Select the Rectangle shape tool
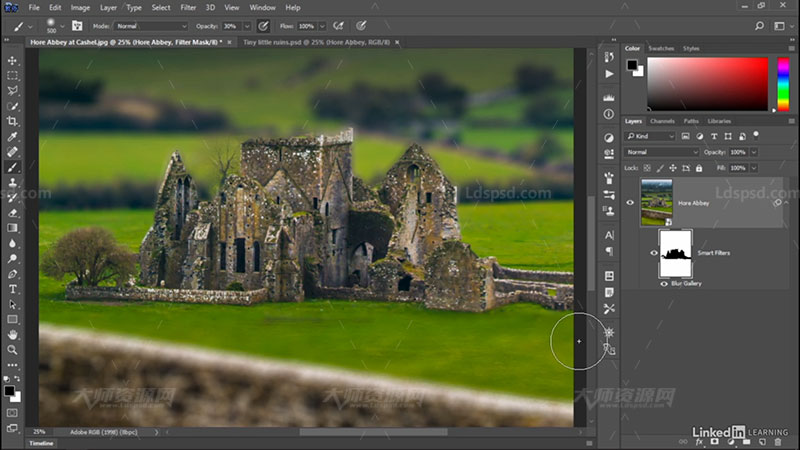This screenshot has height=450, width=800. point(12,320)
